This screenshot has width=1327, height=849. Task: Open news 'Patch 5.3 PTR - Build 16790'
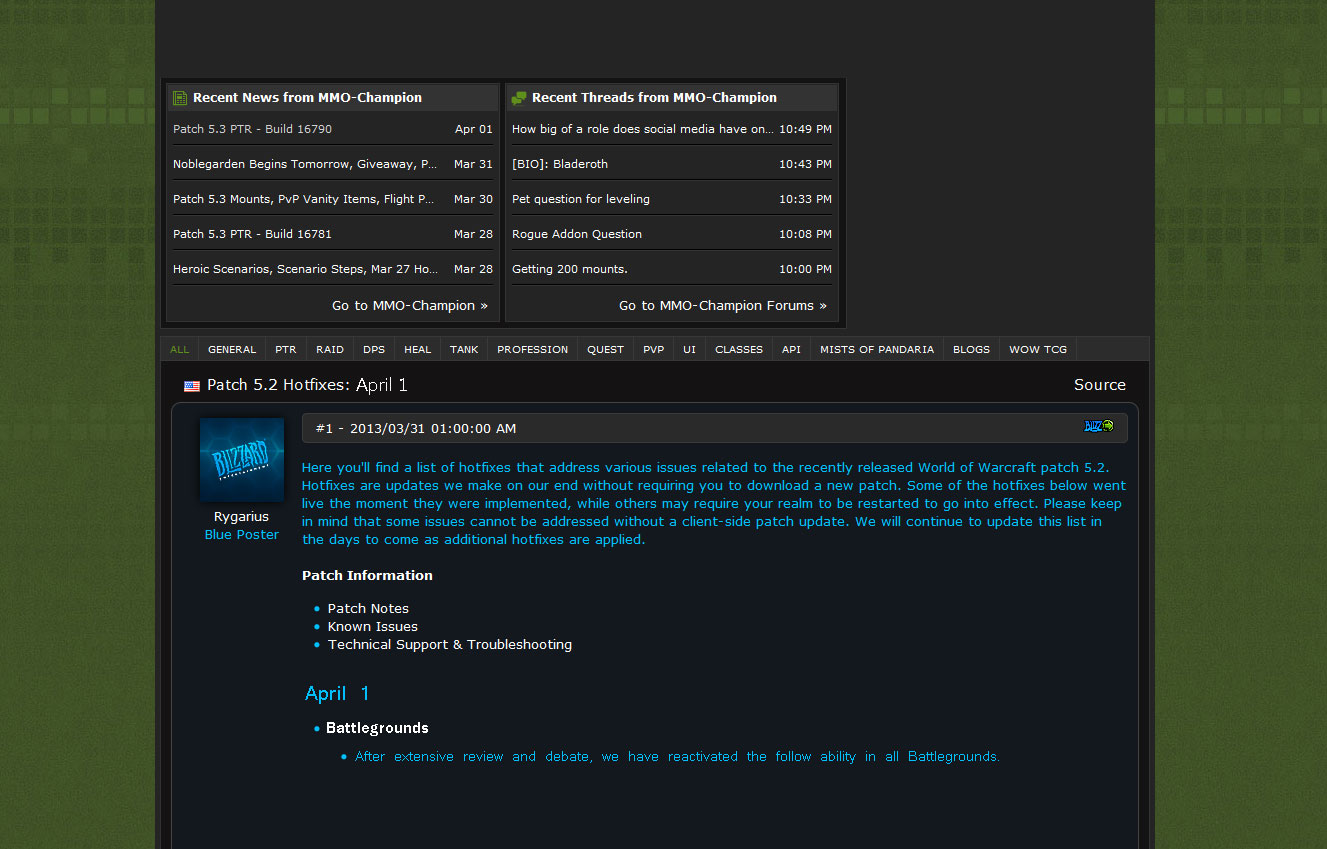coord(252,129)
